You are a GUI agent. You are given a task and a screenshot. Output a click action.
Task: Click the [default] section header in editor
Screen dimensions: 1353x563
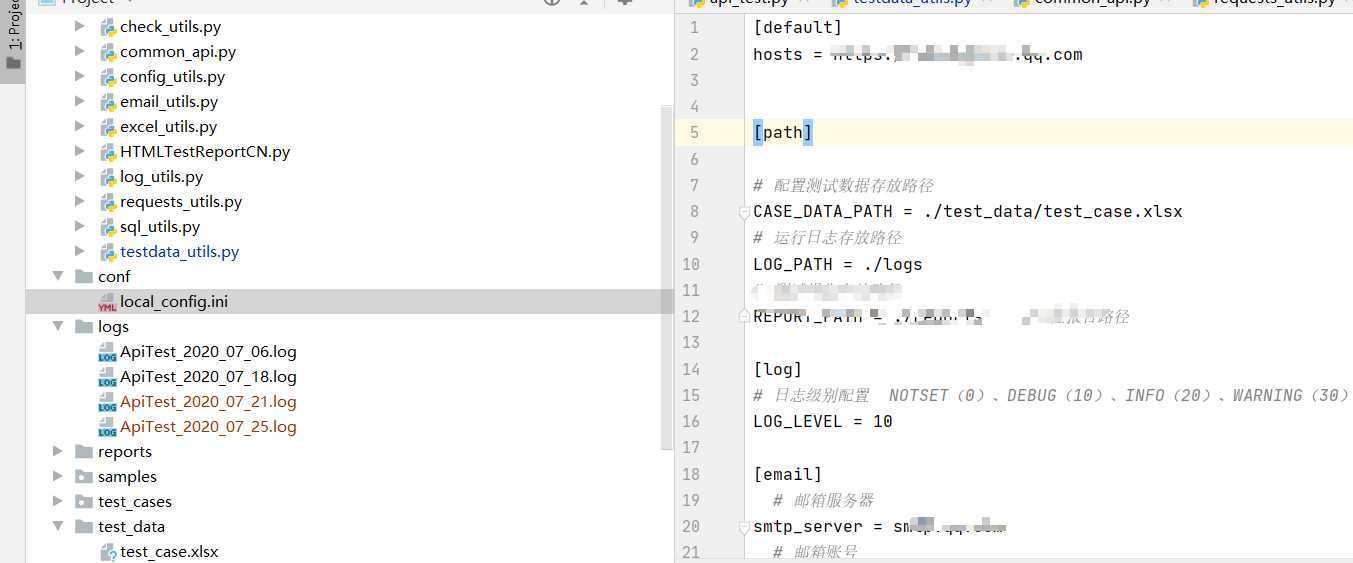pyautogui.click(x=798, y=28)
